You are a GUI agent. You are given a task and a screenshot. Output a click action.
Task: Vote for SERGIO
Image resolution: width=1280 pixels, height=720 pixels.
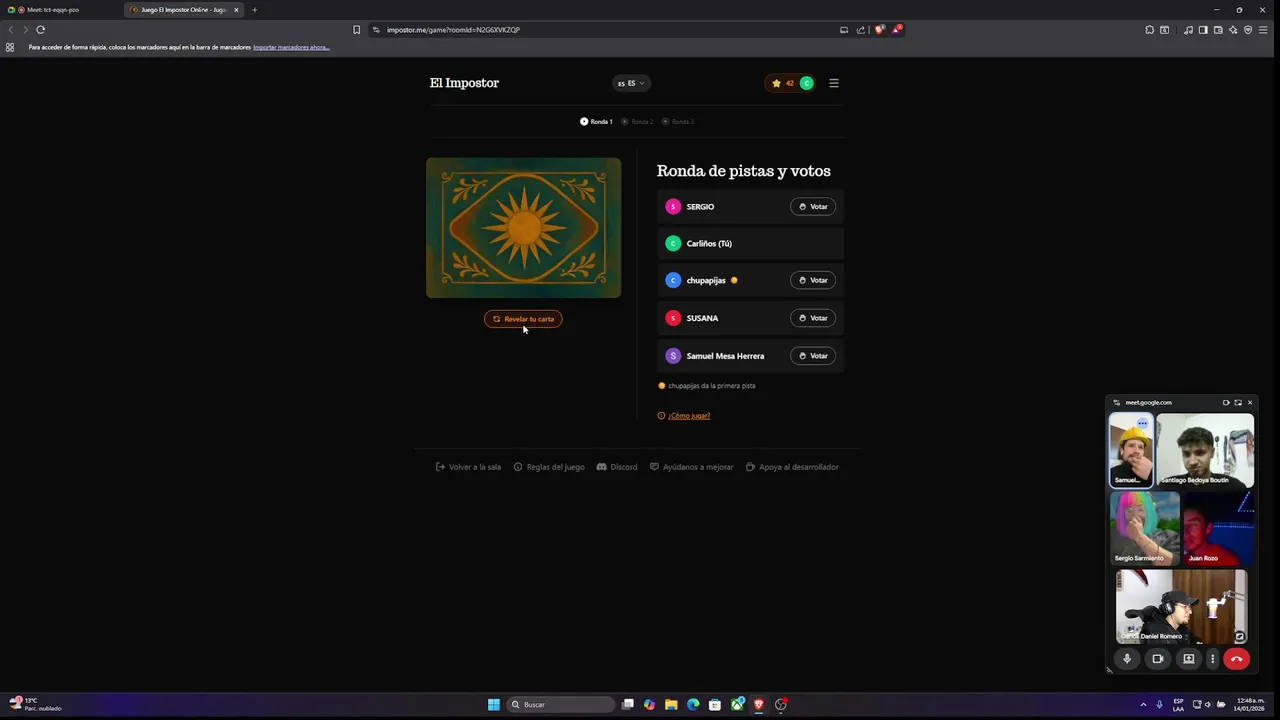(813, 207)
